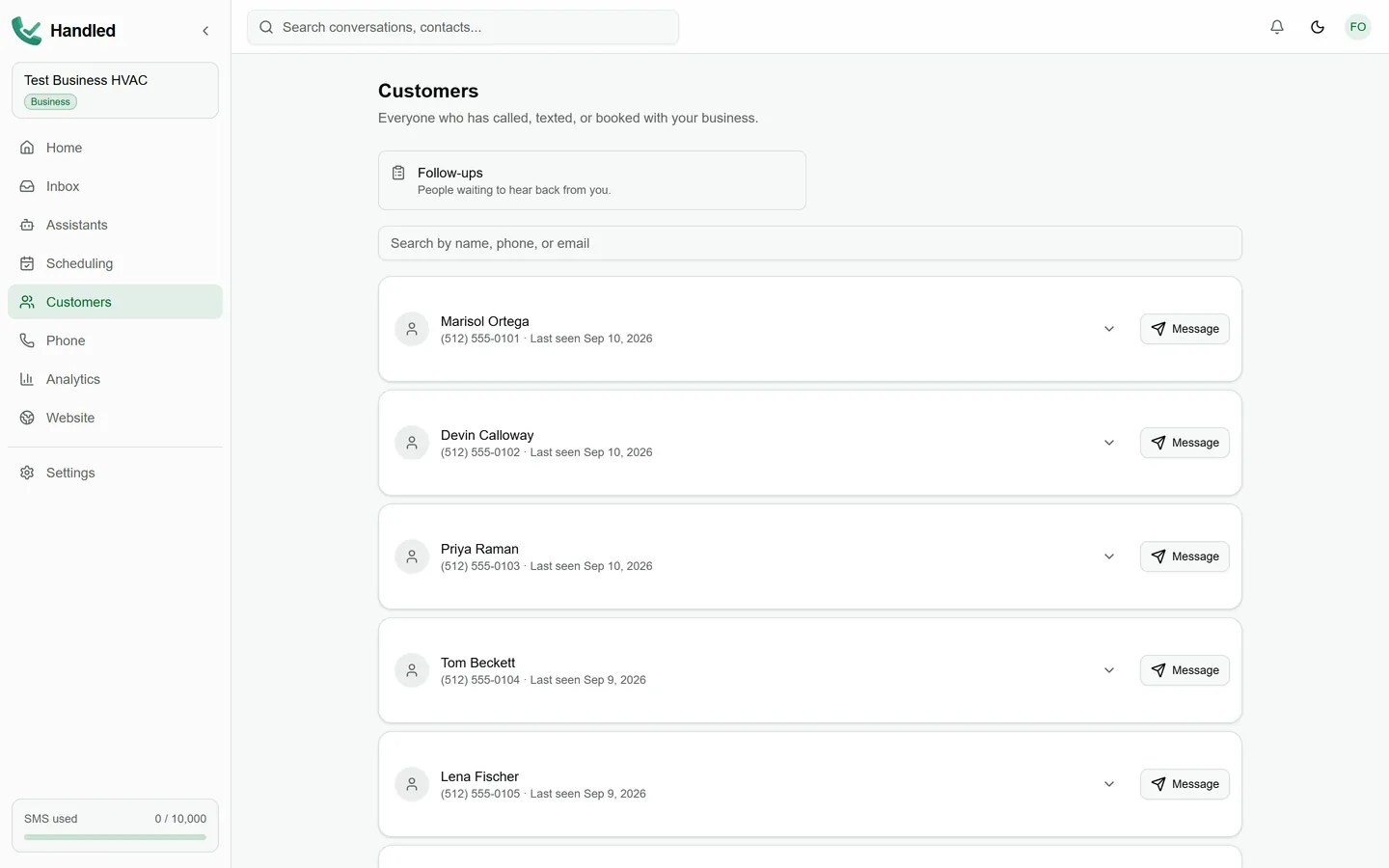Go to Home in the sidebar

(115, 148)
